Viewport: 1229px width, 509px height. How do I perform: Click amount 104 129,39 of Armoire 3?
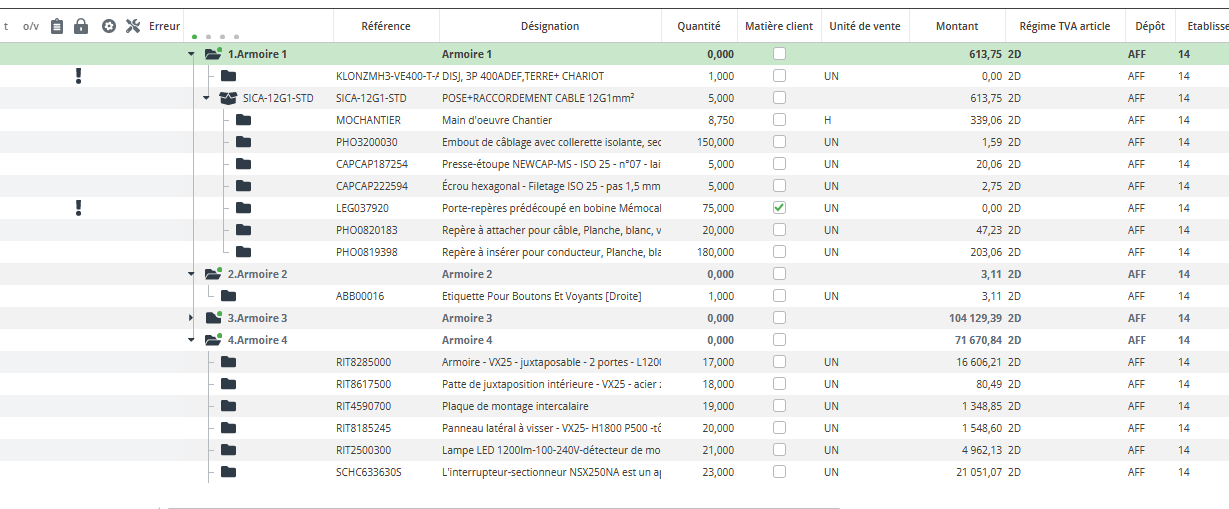click(975, 318)
